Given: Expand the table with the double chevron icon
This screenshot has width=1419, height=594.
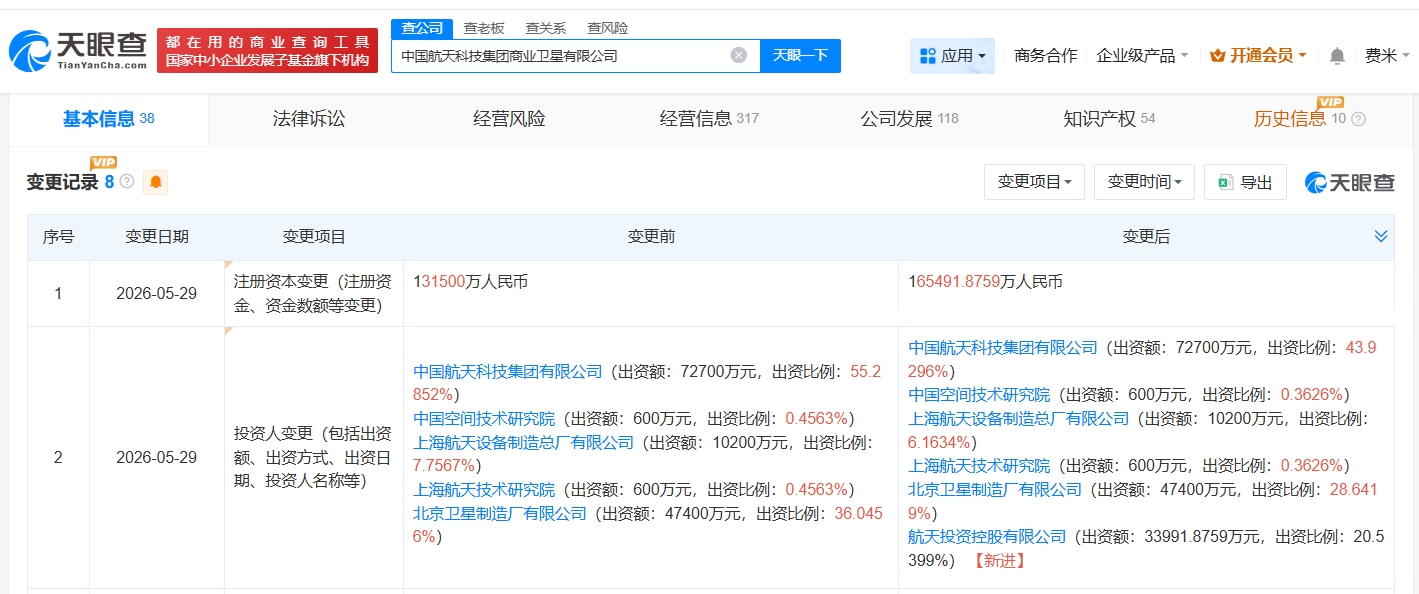Looking at the screenshot, I should [x=1381, y=237].
